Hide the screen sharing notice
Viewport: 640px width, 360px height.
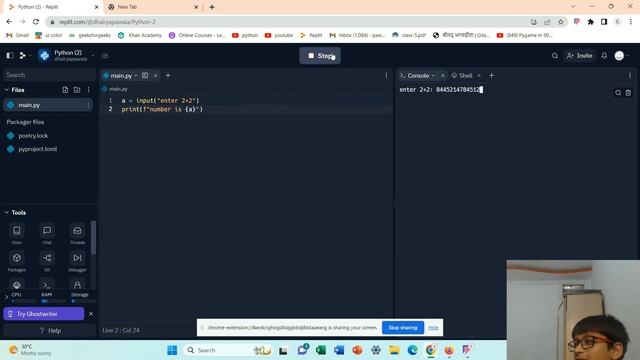[433, 328]
